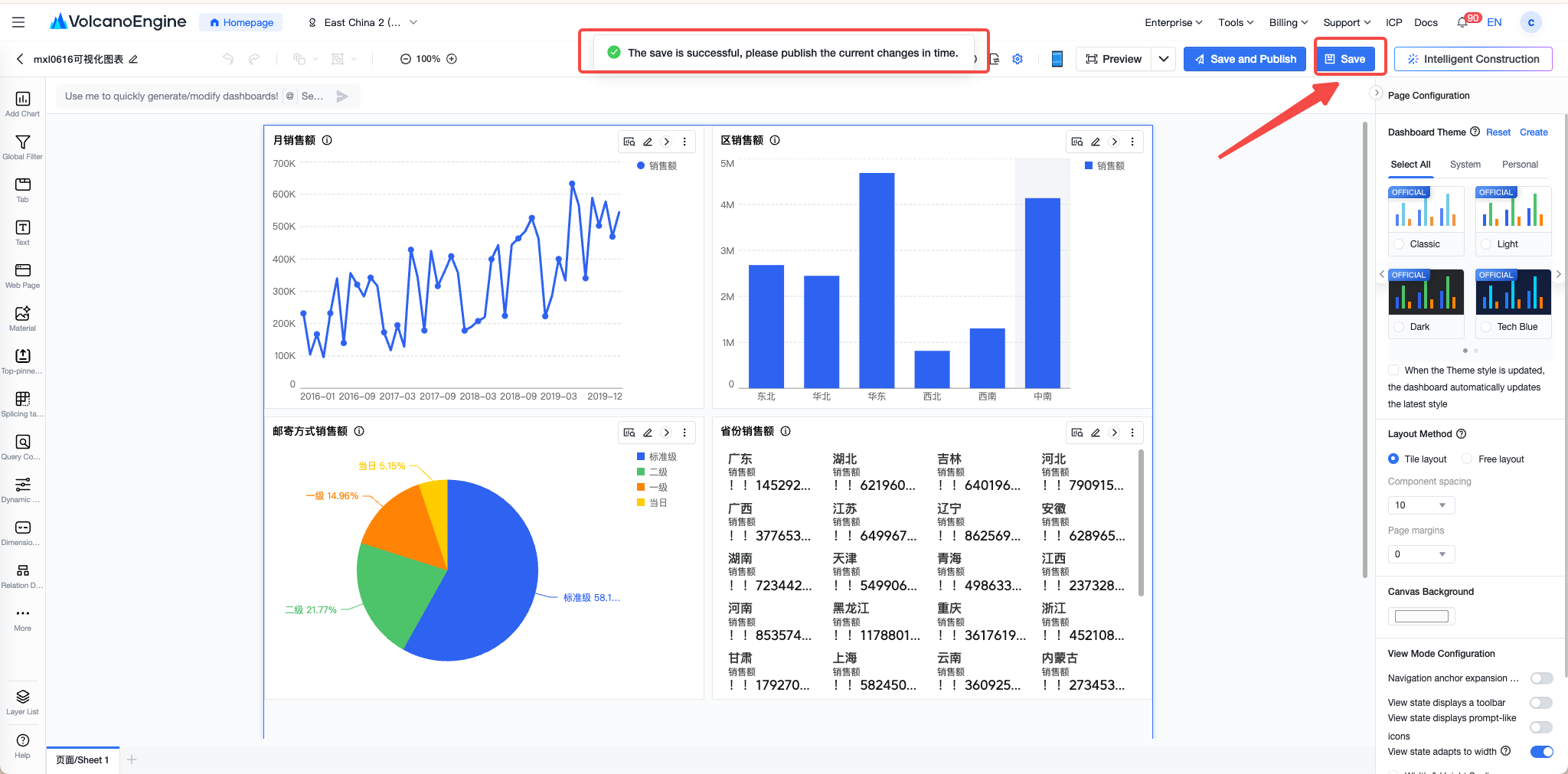Switch to the System theme tab
1568x774 pixels.
tap(1465, 165)
